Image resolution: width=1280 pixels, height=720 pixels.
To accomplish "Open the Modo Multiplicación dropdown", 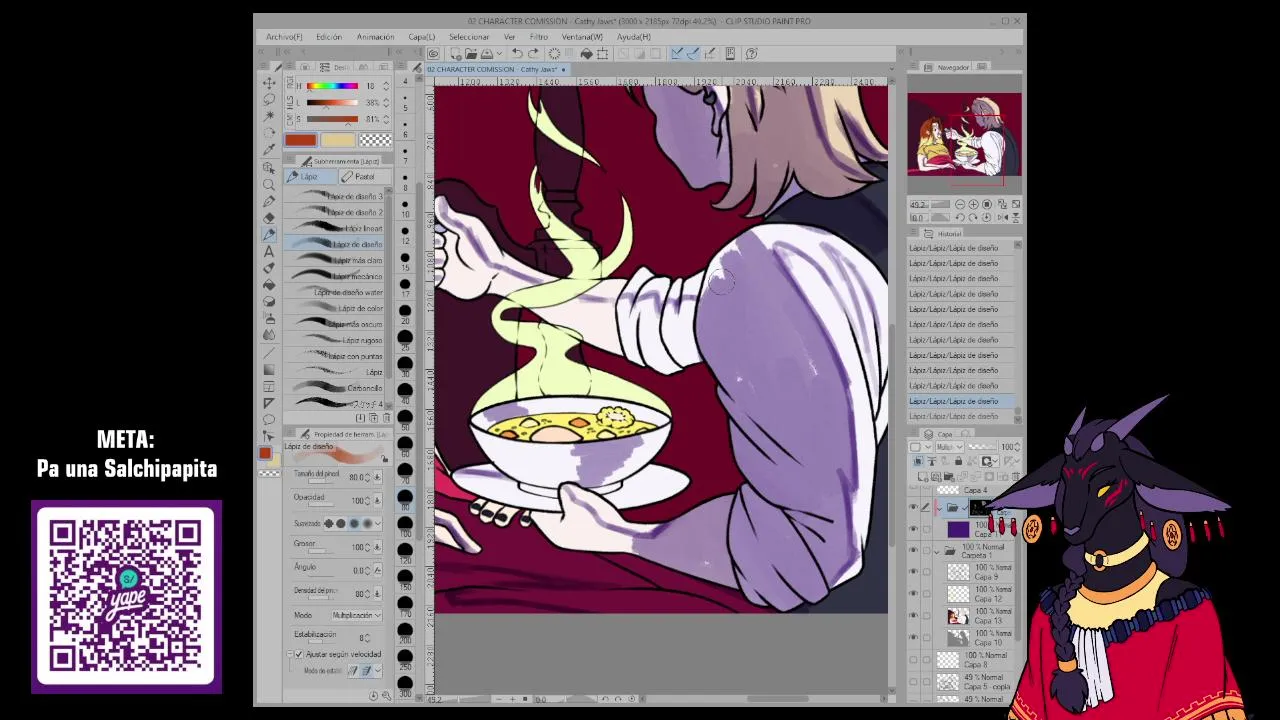I will click(356, 615).
